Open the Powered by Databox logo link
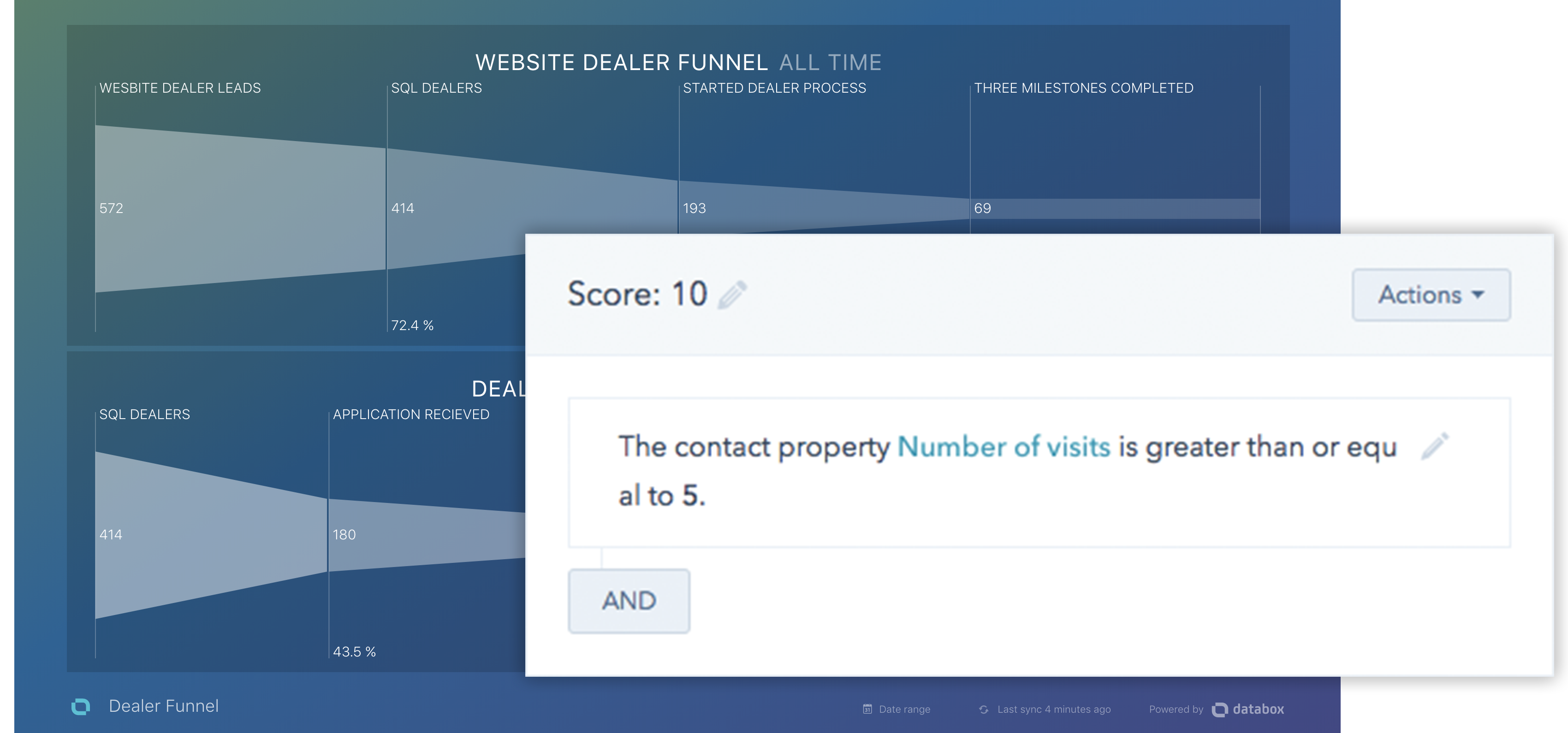 point(1248,709)
